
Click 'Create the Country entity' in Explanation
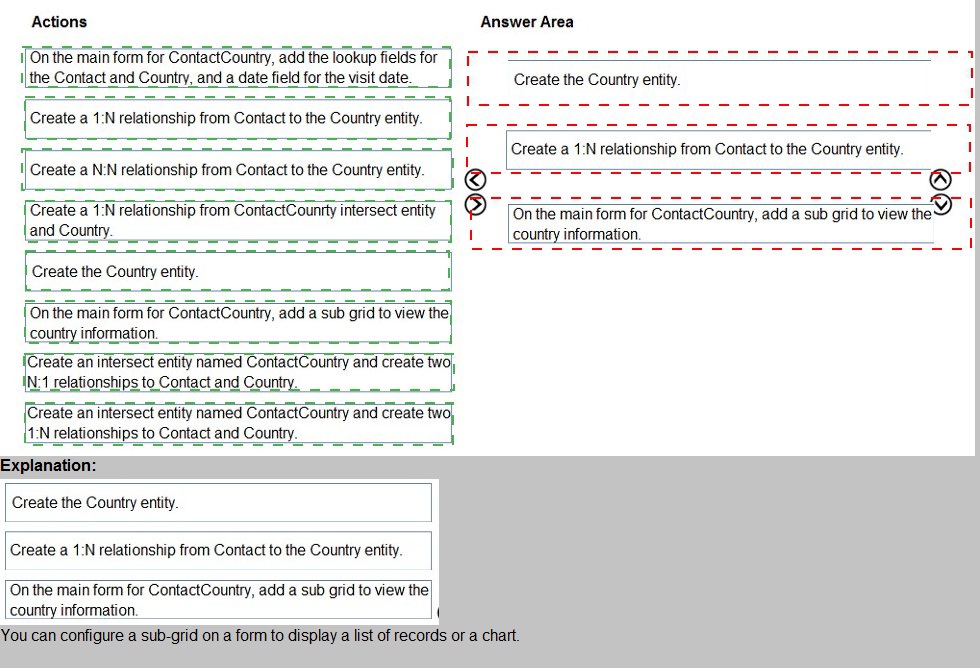tap(218, 502)
